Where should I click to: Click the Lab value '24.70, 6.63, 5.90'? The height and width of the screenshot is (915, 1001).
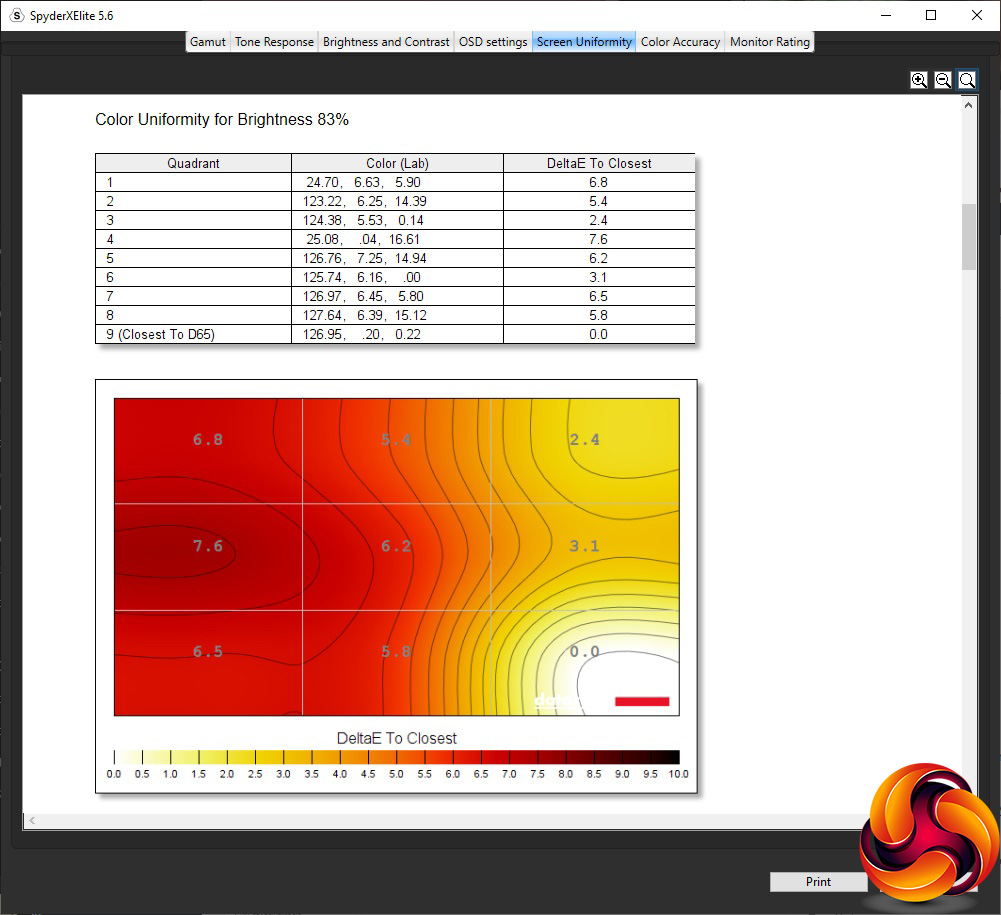tap(363, 183)
